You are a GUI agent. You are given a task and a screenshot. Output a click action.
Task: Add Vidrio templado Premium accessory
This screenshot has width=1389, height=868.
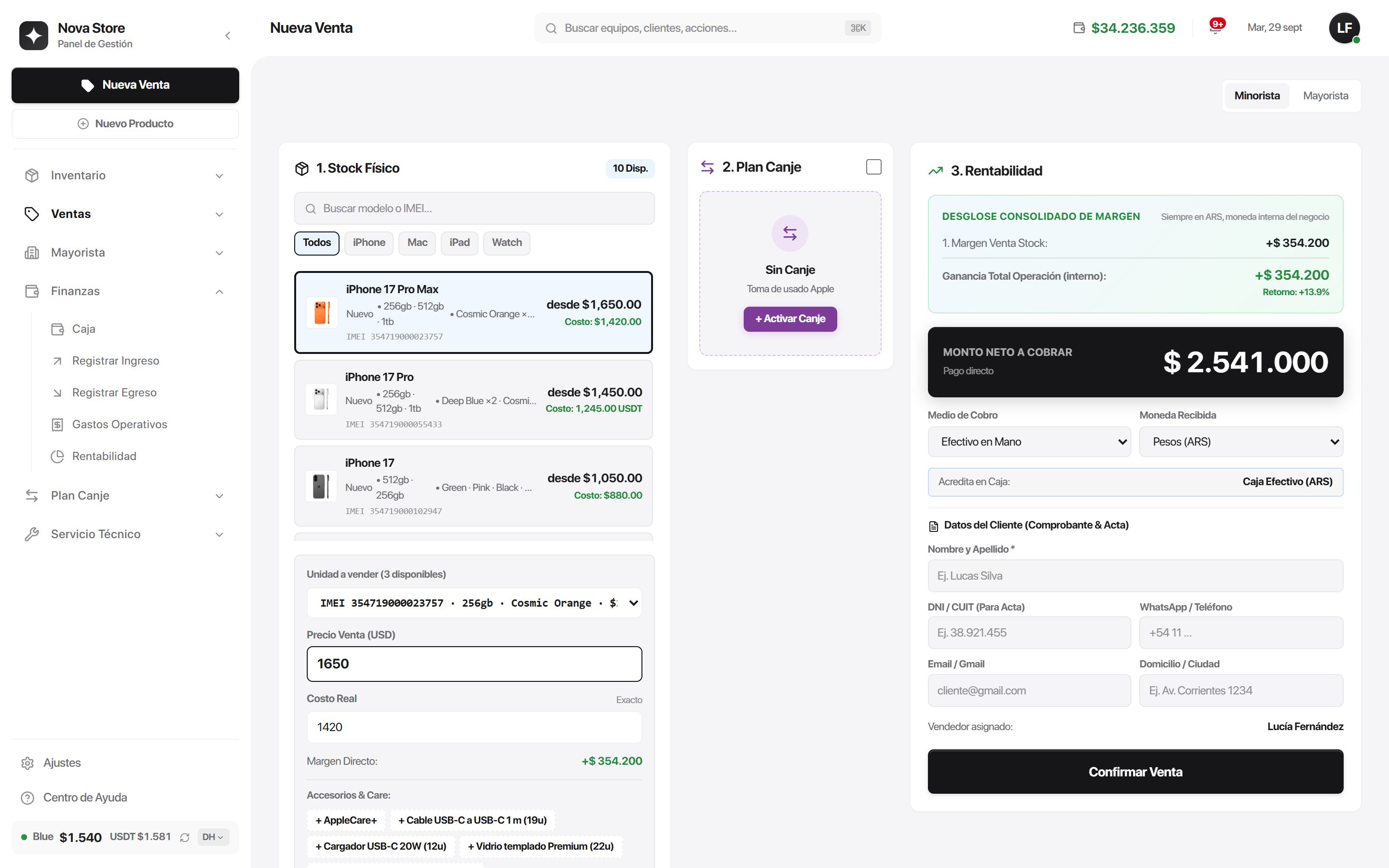pyautogui.click(x=541, y=846)
